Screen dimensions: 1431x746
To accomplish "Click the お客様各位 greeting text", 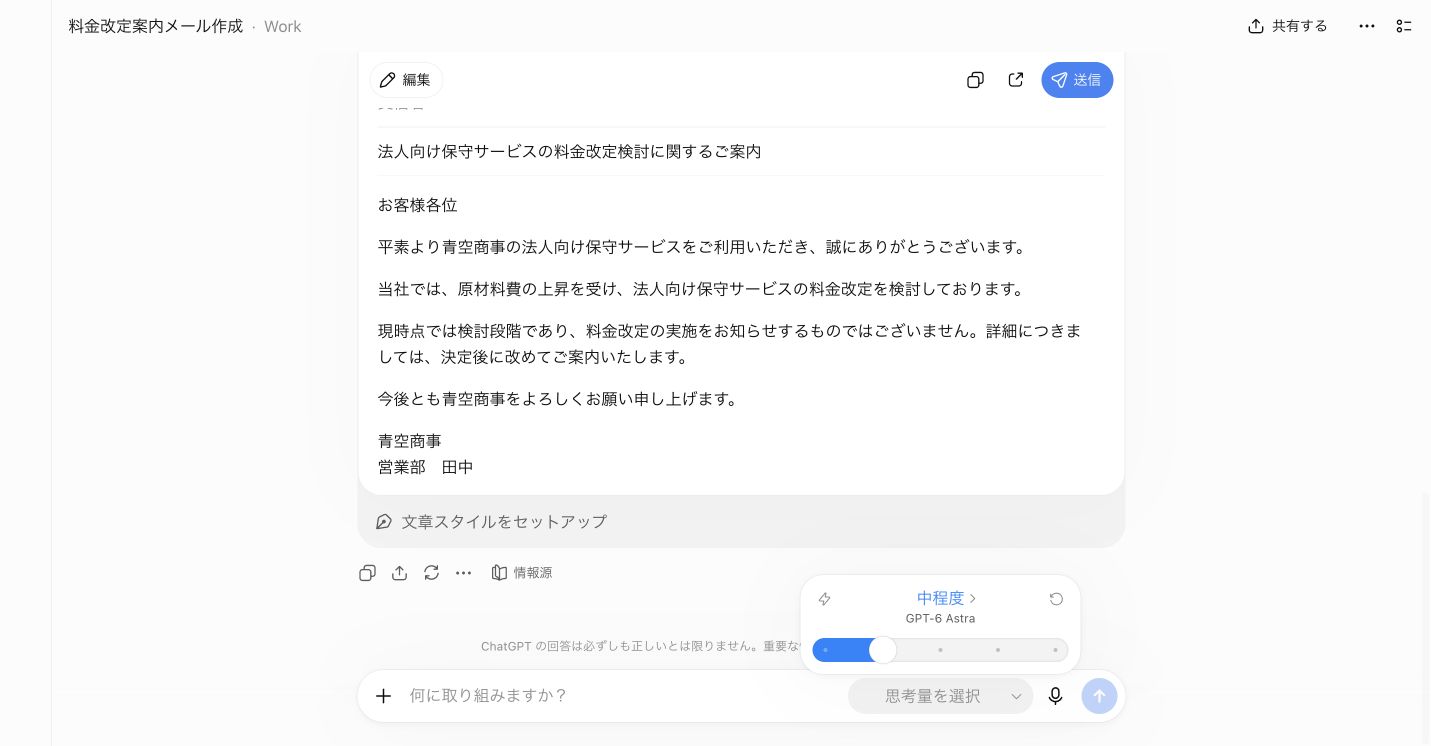I will [x=418, y=205].
